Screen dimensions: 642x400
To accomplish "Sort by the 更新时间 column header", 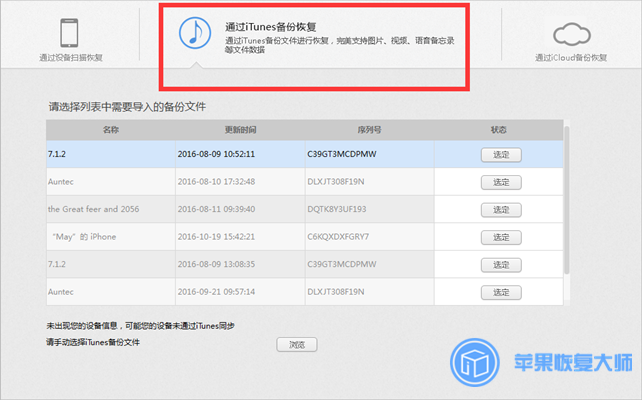I will (240, 130).
